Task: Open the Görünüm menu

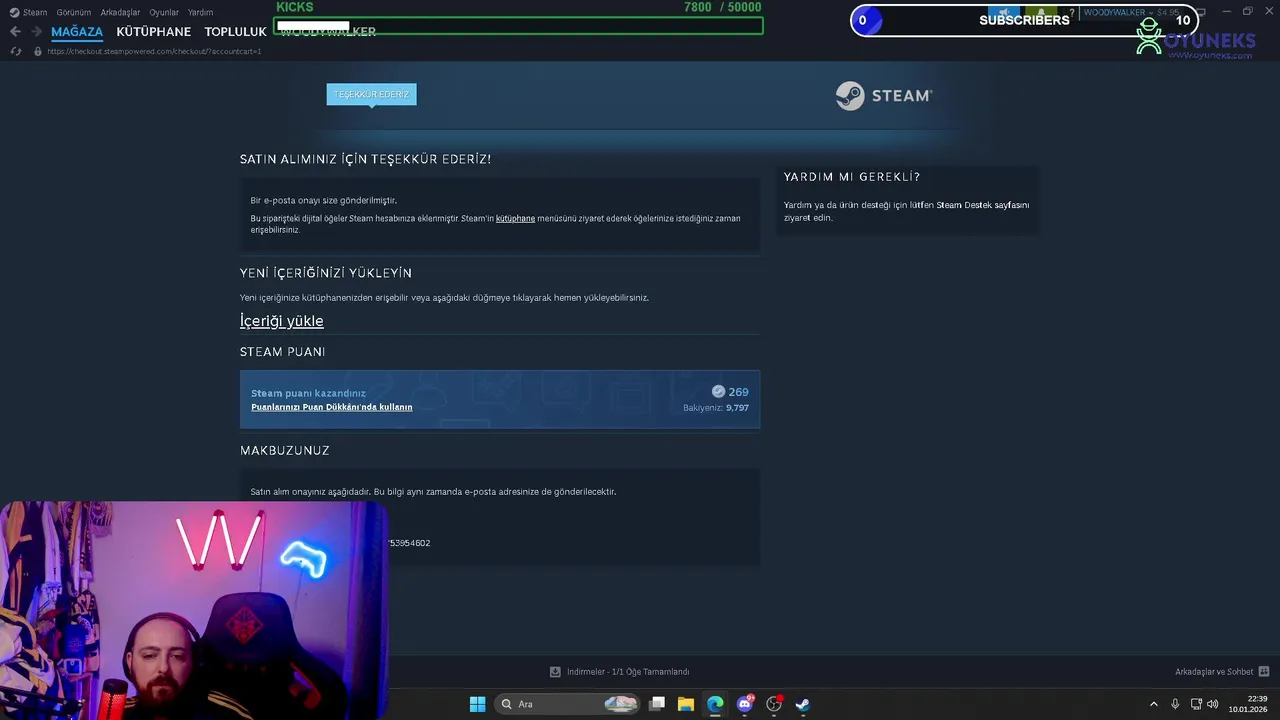Action: 74,12
